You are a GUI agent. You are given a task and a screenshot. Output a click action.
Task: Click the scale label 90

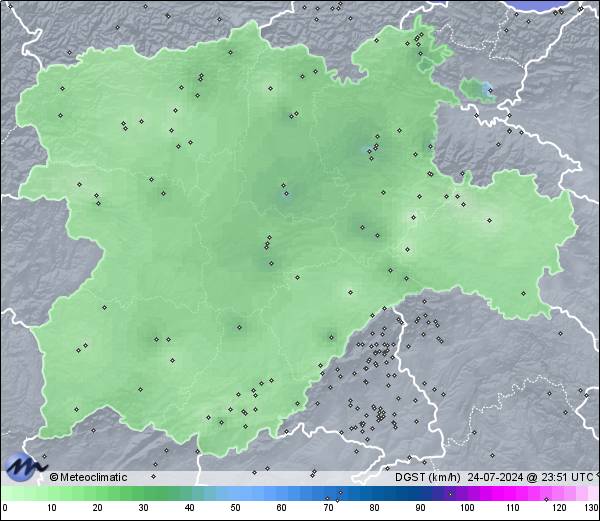420,508
